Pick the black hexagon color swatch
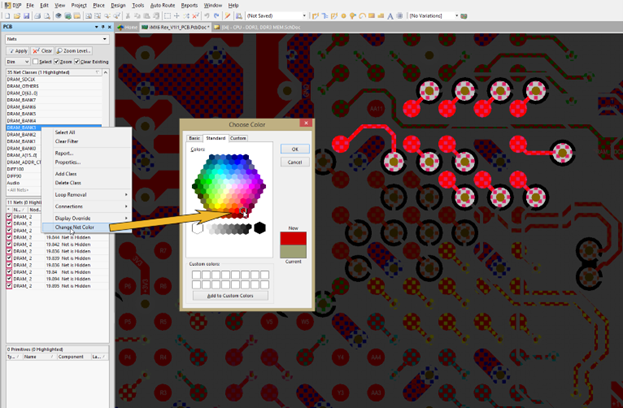 [260, 228]
